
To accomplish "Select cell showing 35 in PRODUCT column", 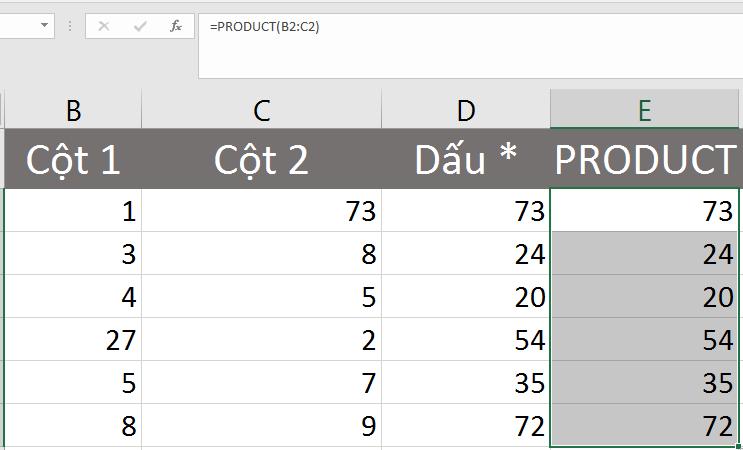I will point(645,383).
